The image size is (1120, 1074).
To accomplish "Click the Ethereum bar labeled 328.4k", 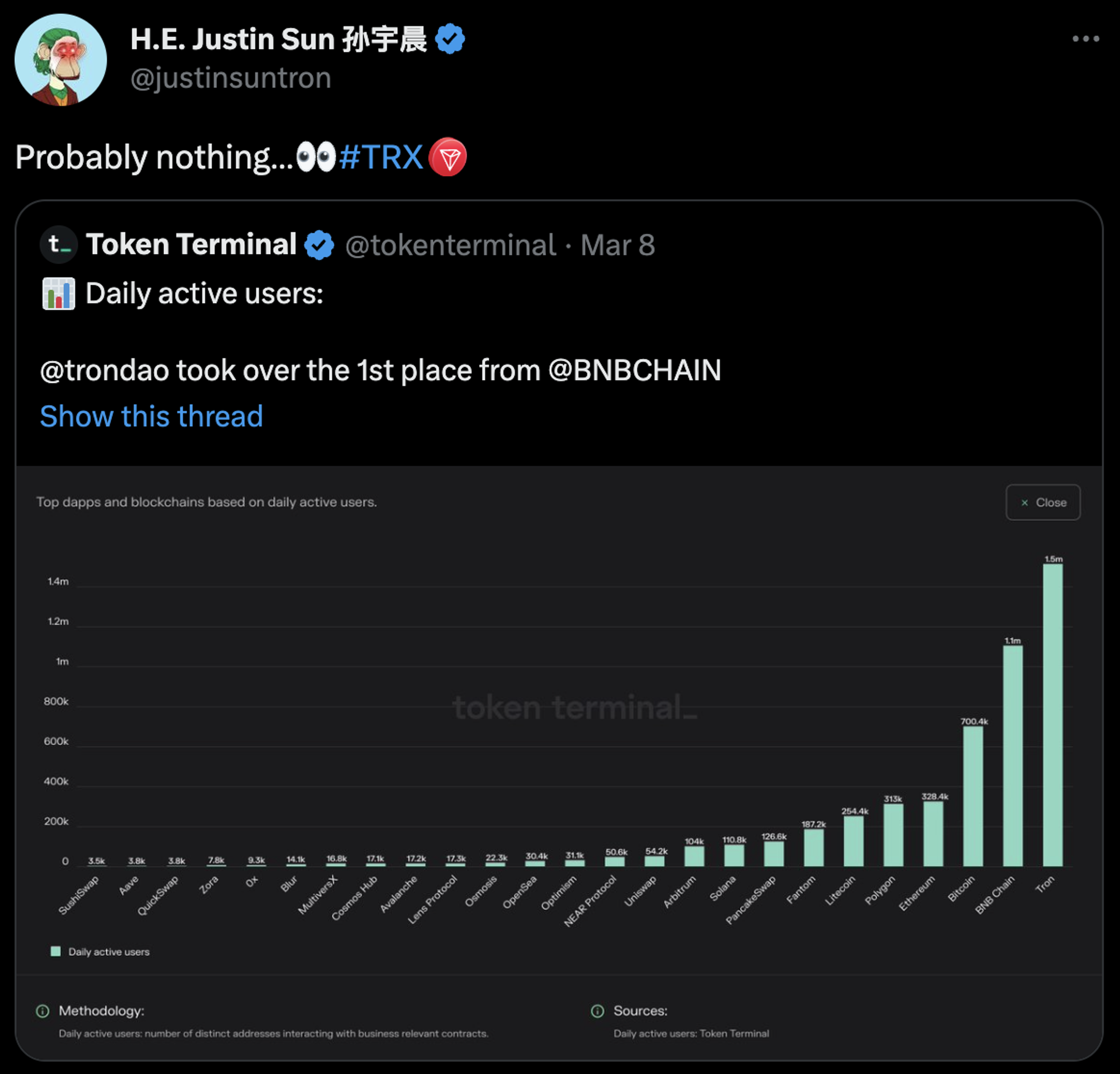I will pyautogui.click(x=933, y=833).
